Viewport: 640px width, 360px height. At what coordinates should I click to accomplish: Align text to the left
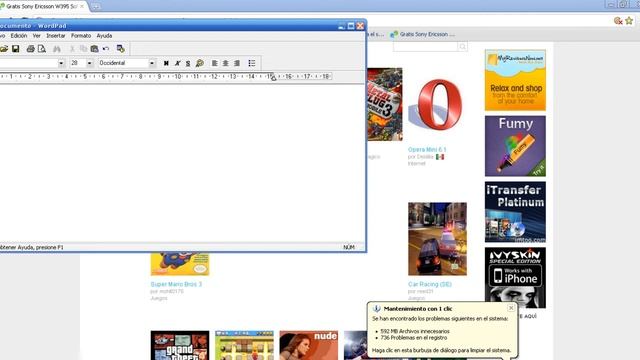coord(214,63)
